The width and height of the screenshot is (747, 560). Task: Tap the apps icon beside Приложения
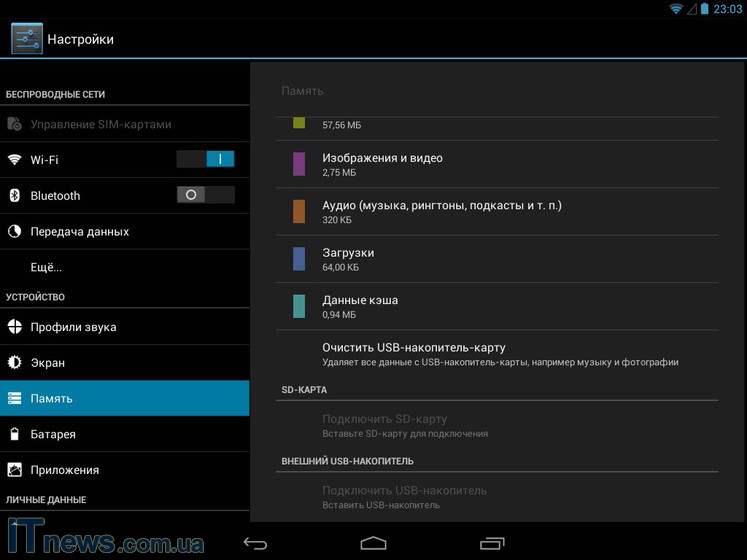15,470
